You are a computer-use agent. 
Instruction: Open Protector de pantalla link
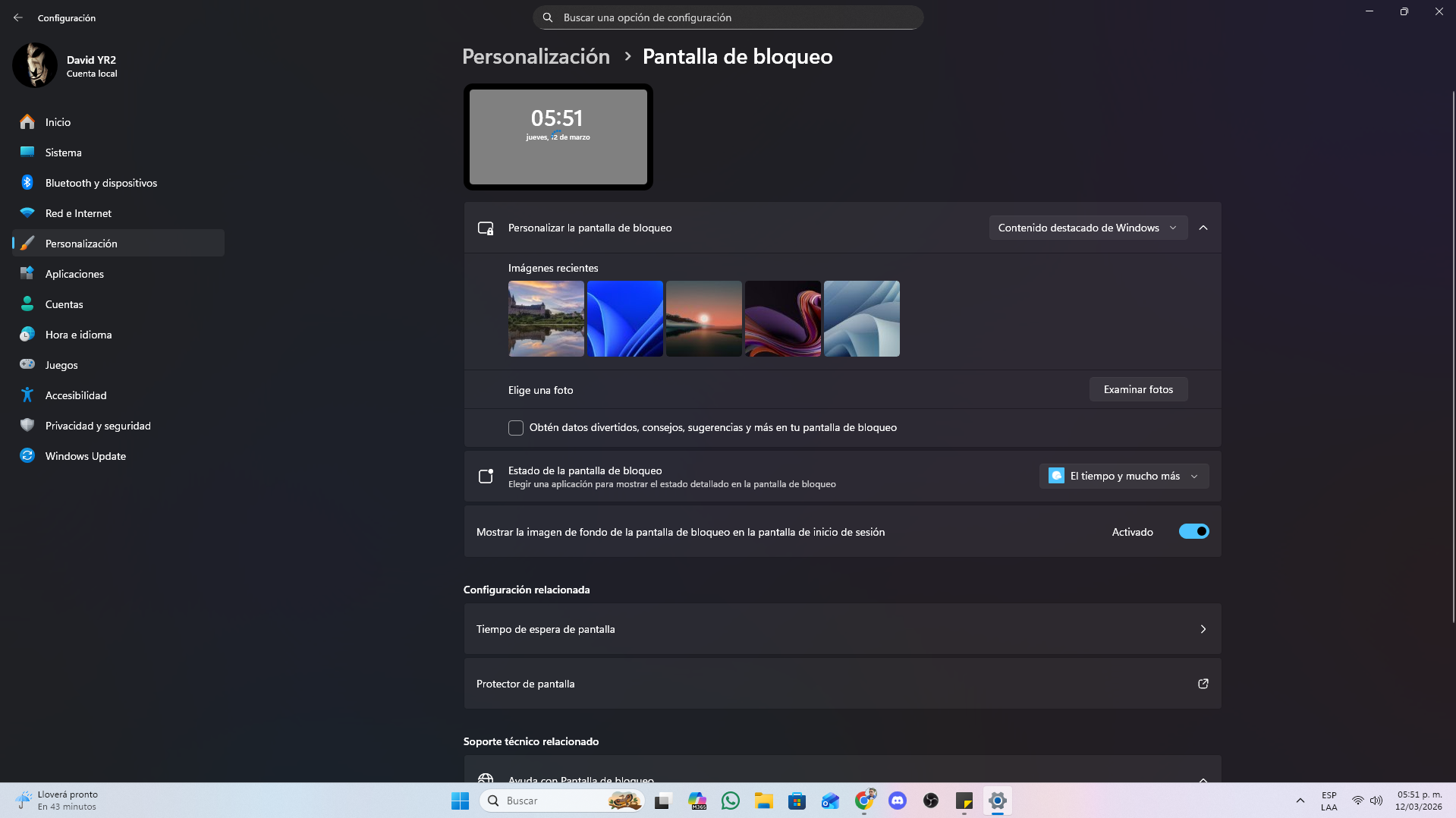tap(842, 684)
